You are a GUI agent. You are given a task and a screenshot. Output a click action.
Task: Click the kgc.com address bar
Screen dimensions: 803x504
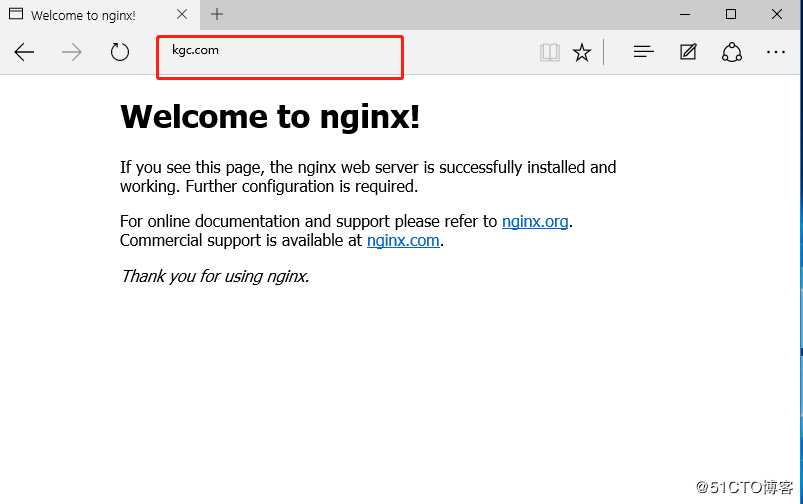(x=280, y=57)
